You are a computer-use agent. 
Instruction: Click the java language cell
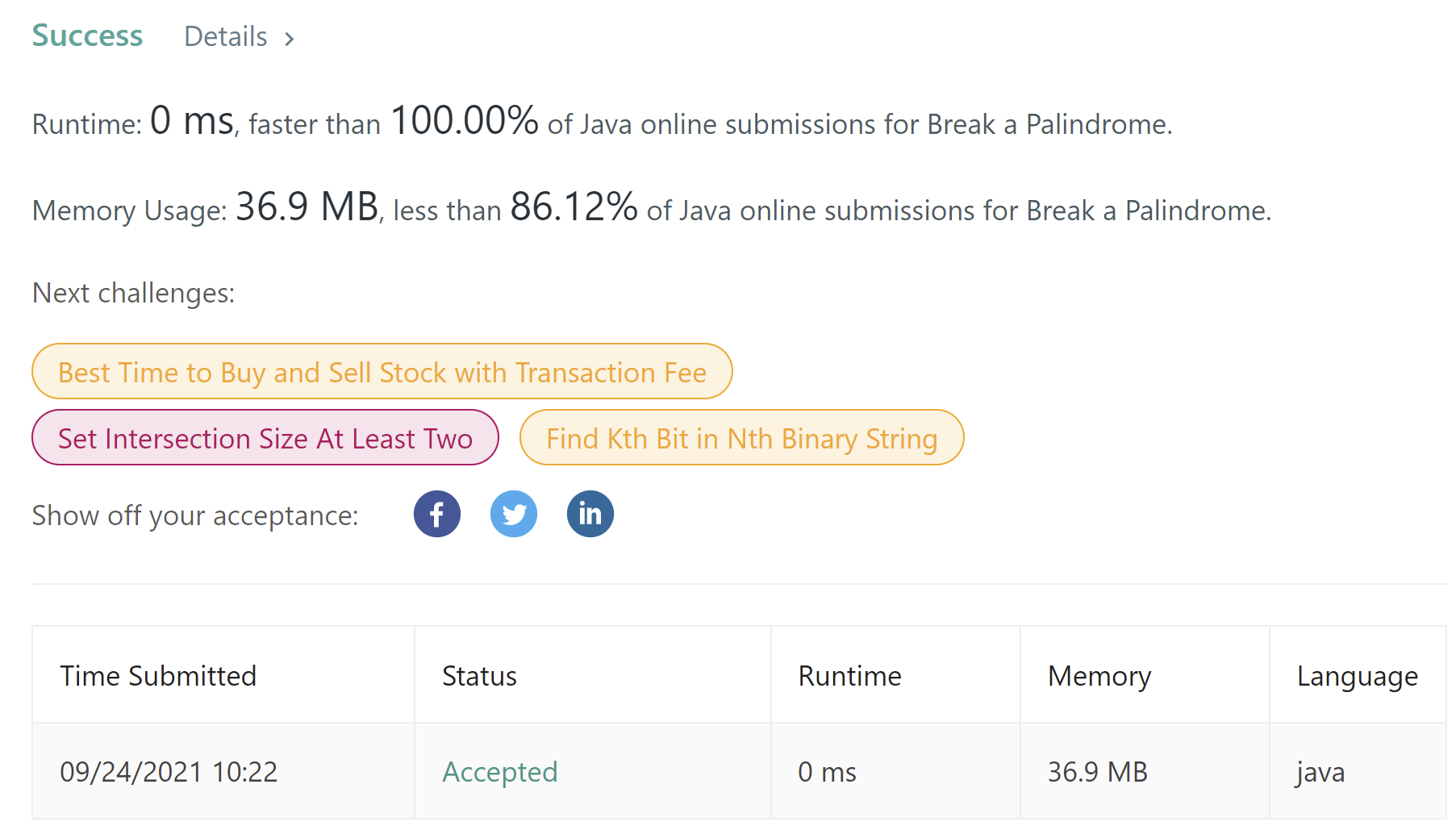point(1320,772)
